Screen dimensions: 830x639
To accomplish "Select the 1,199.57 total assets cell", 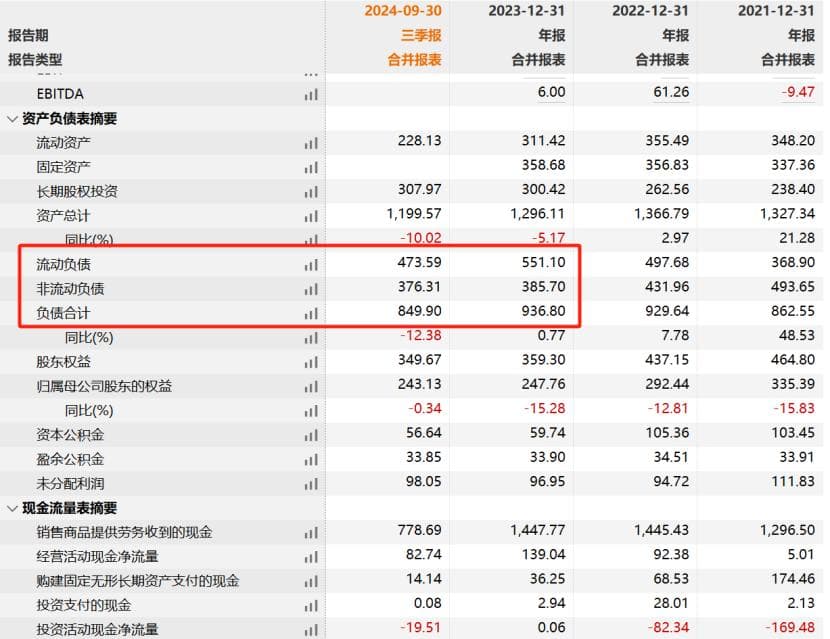I will click(413, 214).
